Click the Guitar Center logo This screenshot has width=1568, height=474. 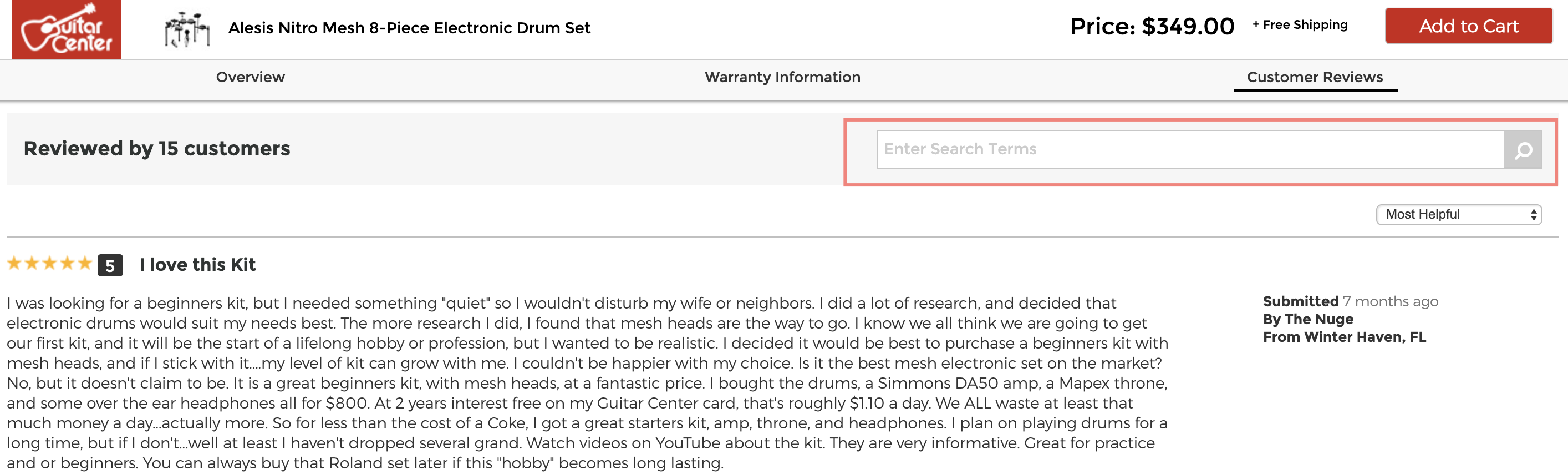coord(67,29)
